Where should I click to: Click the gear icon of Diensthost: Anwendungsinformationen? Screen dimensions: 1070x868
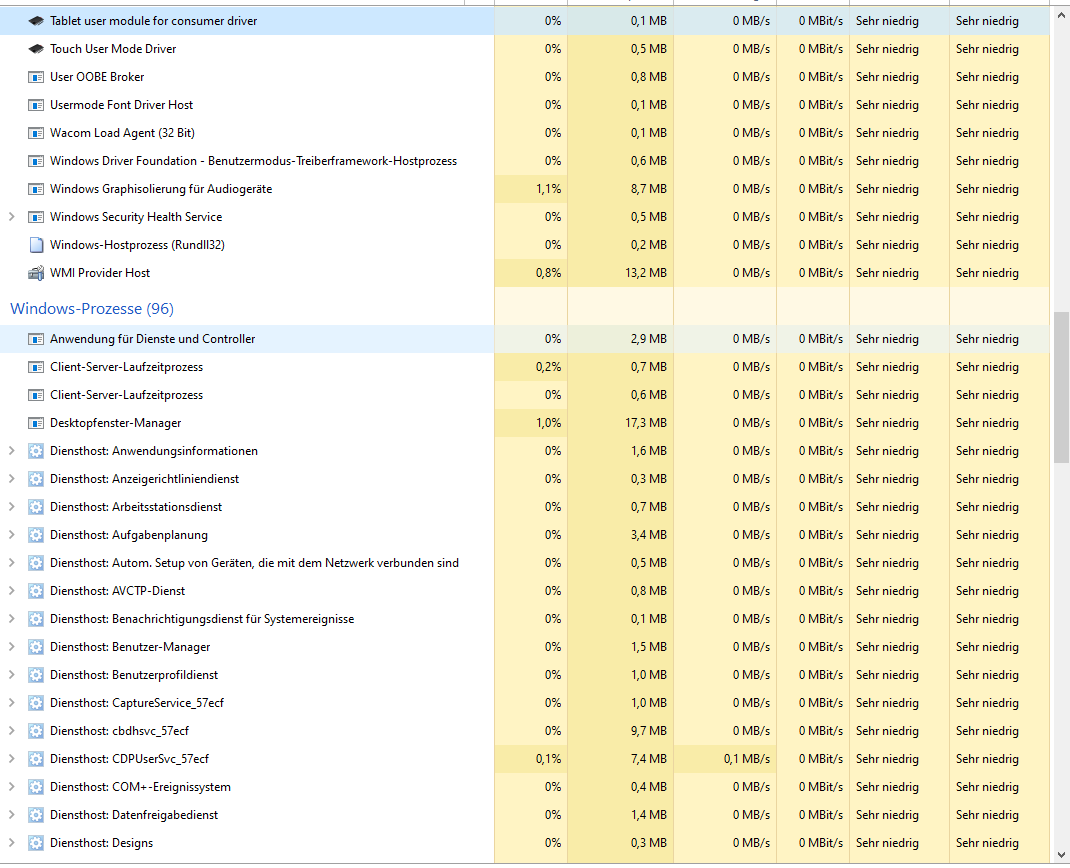(35, 451)
